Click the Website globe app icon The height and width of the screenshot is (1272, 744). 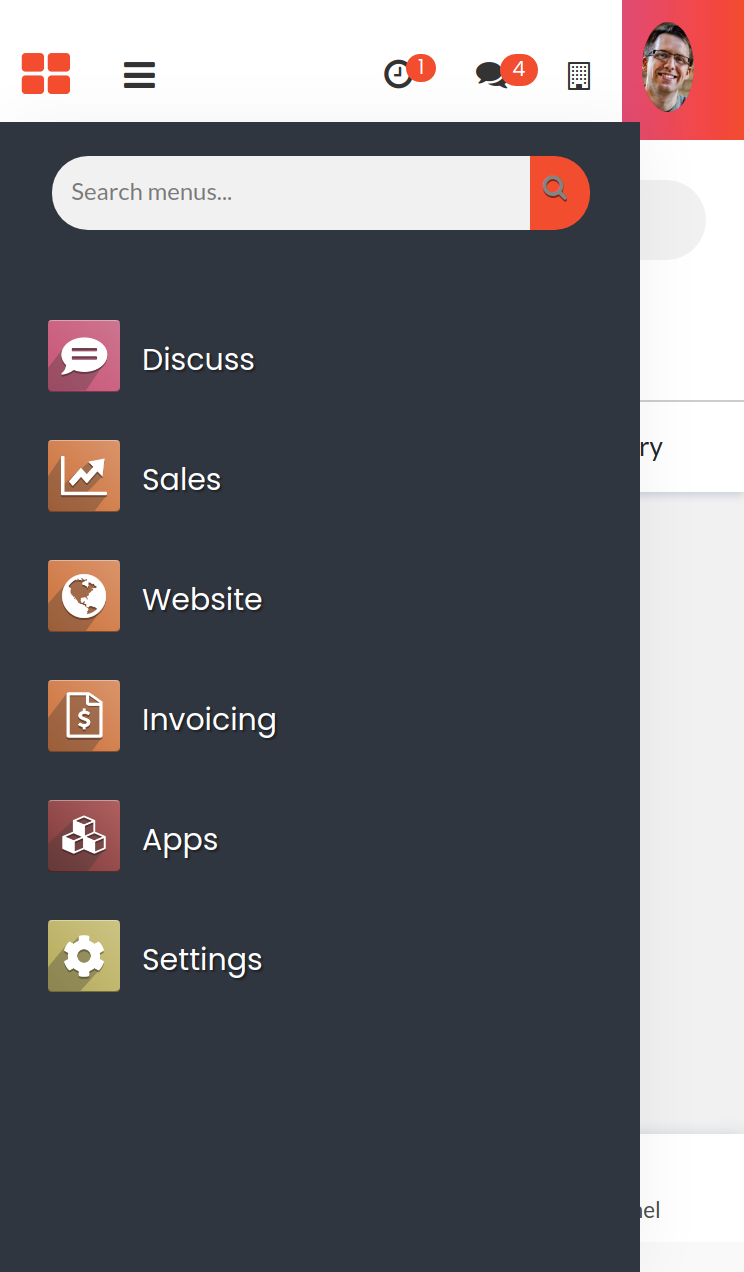point(84,596)
